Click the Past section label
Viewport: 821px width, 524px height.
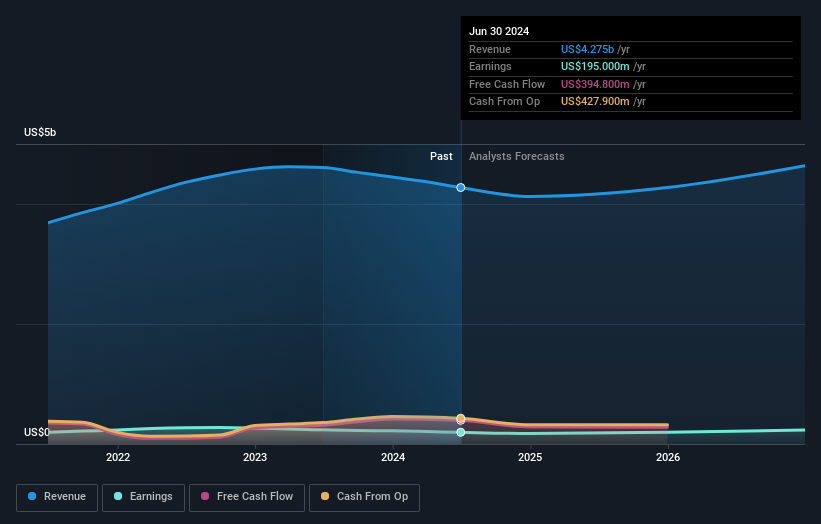[441, 156]
